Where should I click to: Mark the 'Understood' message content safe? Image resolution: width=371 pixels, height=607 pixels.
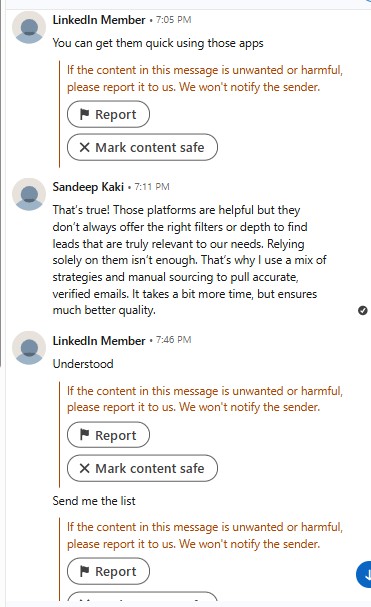point(142,468)
